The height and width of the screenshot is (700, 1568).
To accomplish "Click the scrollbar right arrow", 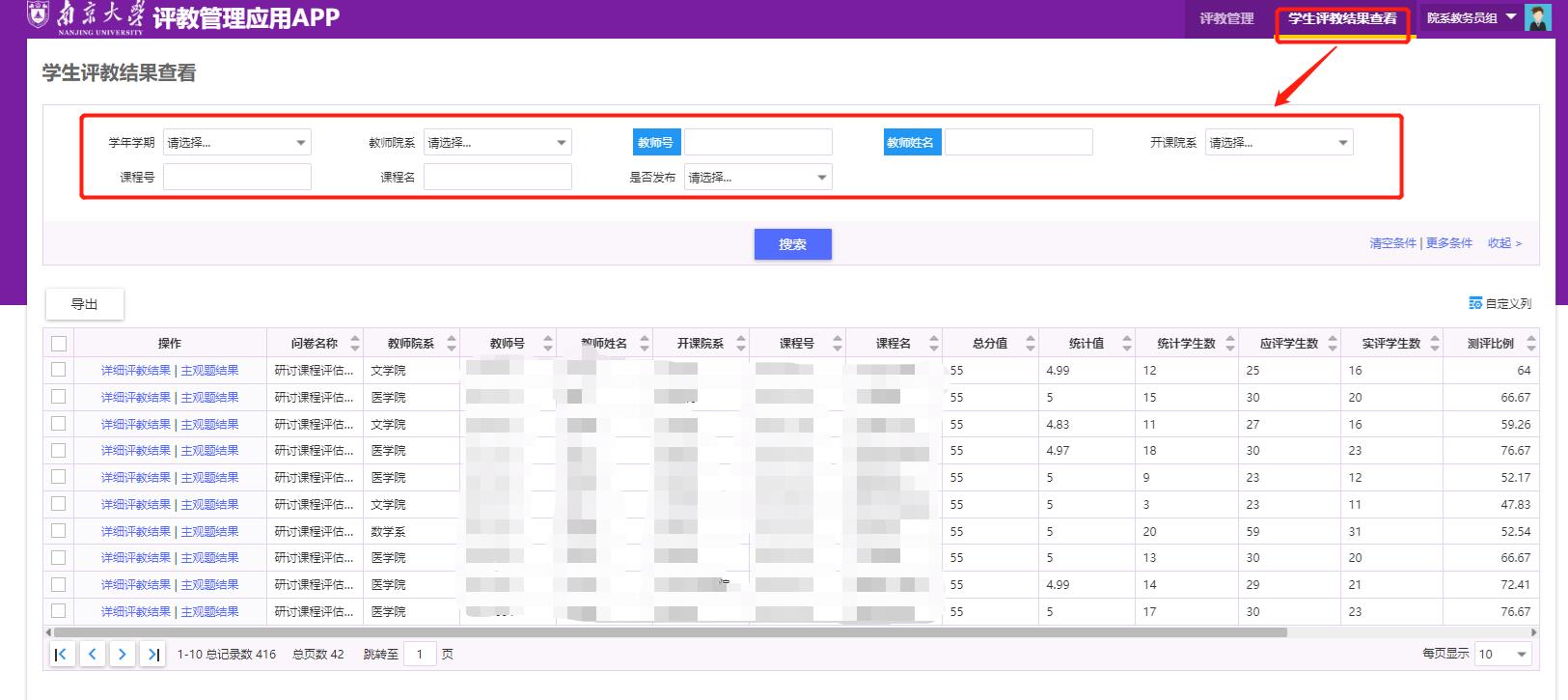I will pyautogui.click(x=1534, y=632).
